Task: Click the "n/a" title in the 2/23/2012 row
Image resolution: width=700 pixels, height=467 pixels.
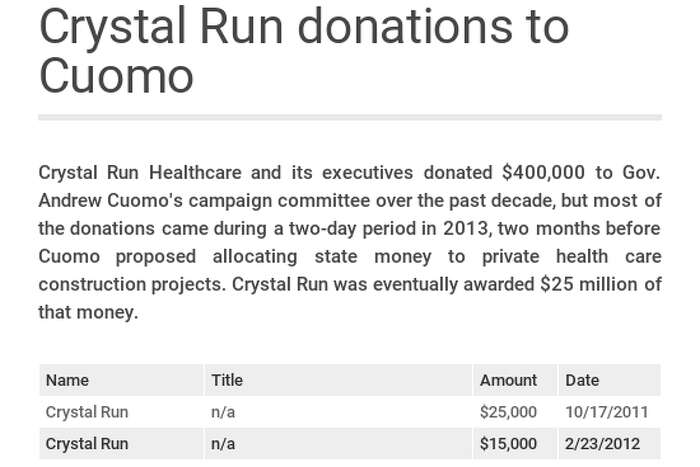Action: [x=222, y=444]
